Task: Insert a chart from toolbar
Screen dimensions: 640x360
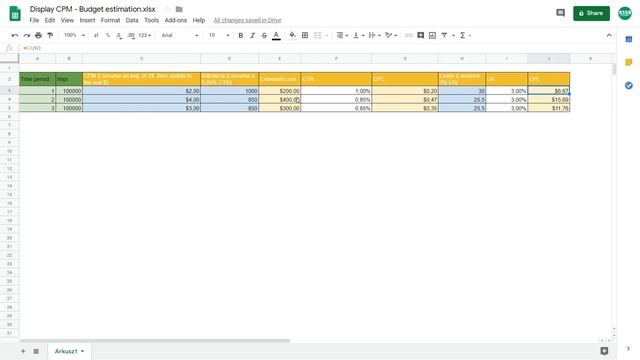Action: pos(432,36)
